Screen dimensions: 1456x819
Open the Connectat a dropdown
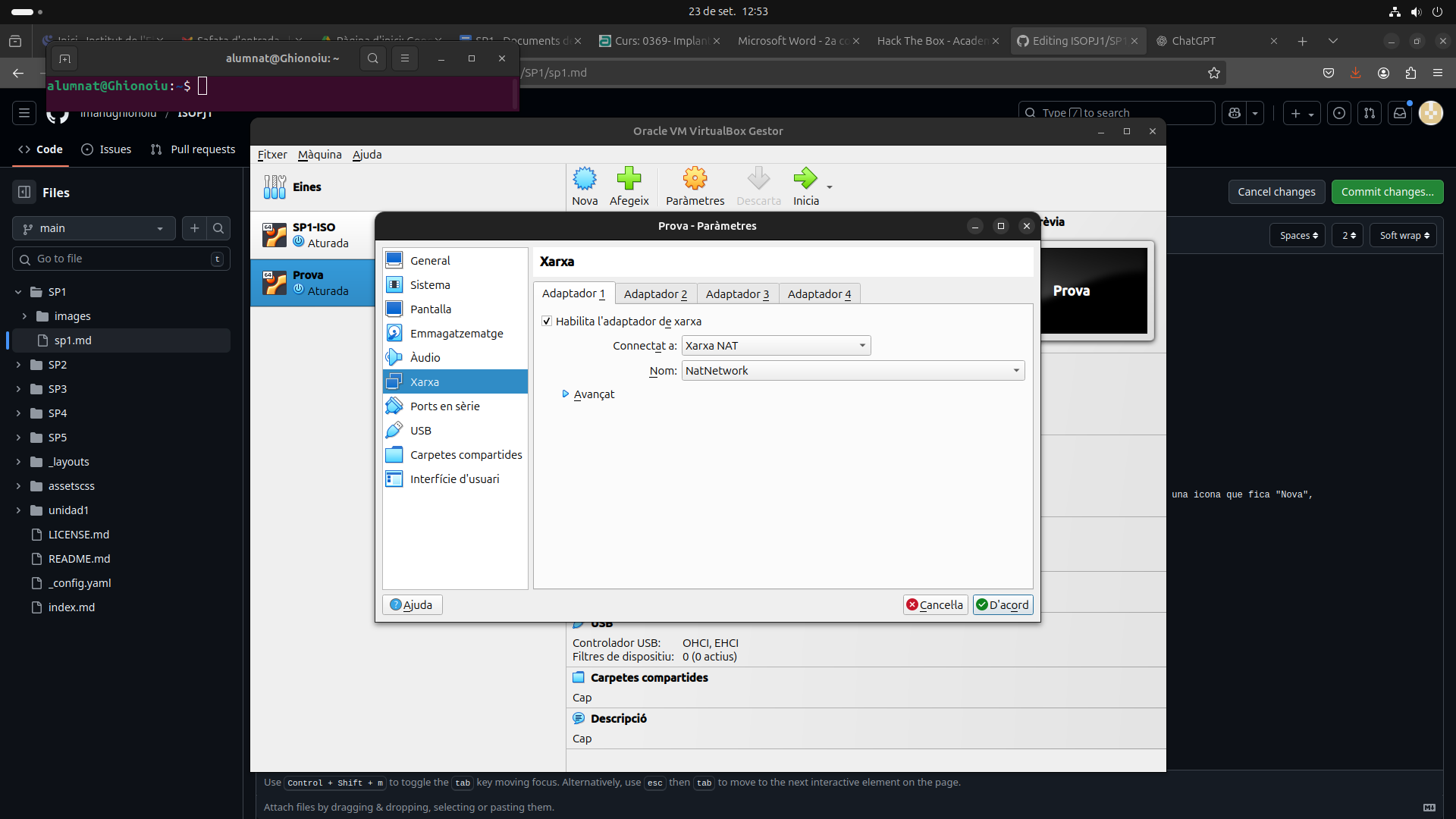(775, 346)
